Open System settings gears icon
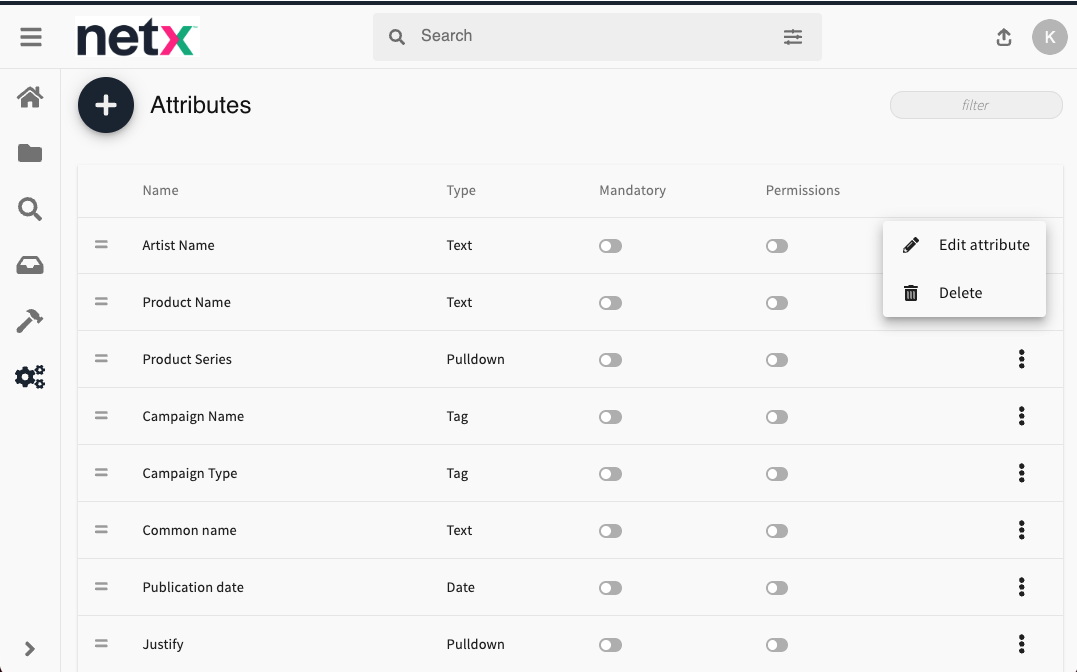1077x672 pixels. coord(30,377)
